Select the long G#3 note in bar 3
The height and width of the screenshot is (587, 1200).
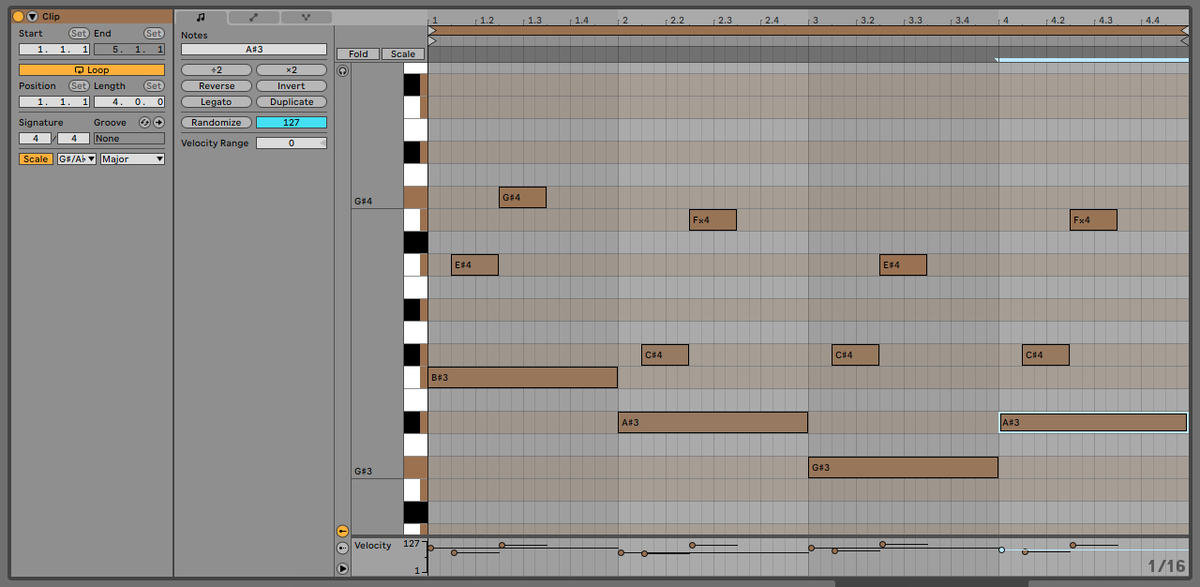click(x=903, y=467)
